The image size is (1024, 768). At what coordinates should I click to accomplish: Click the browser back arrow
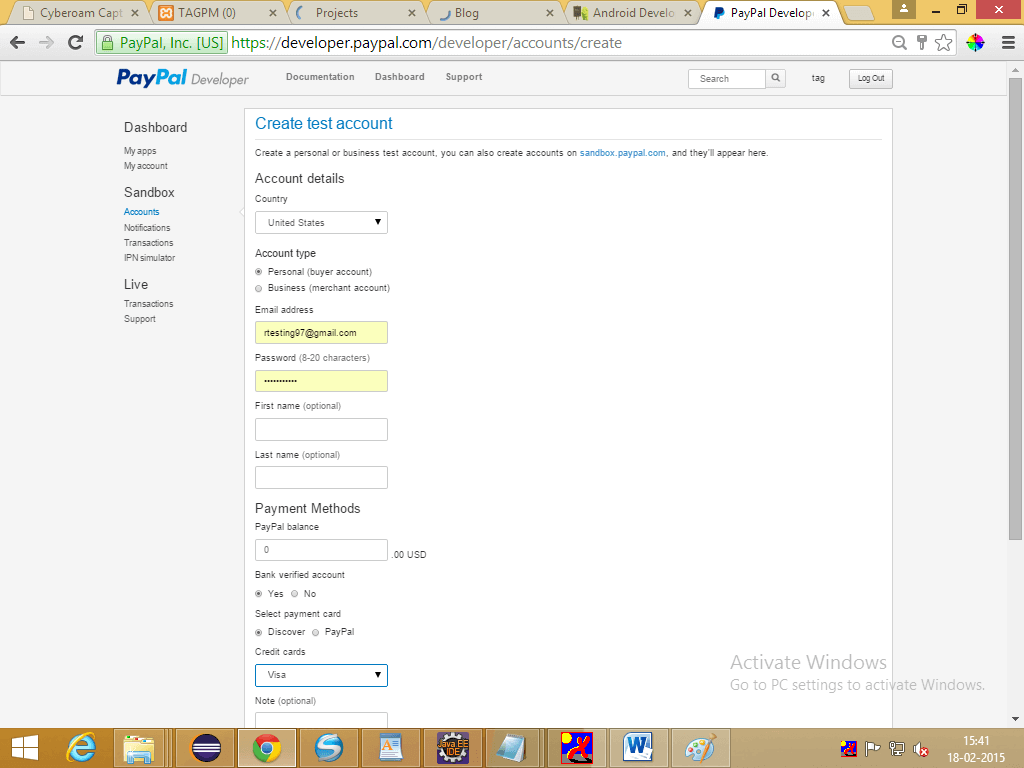tap(18, 43)
